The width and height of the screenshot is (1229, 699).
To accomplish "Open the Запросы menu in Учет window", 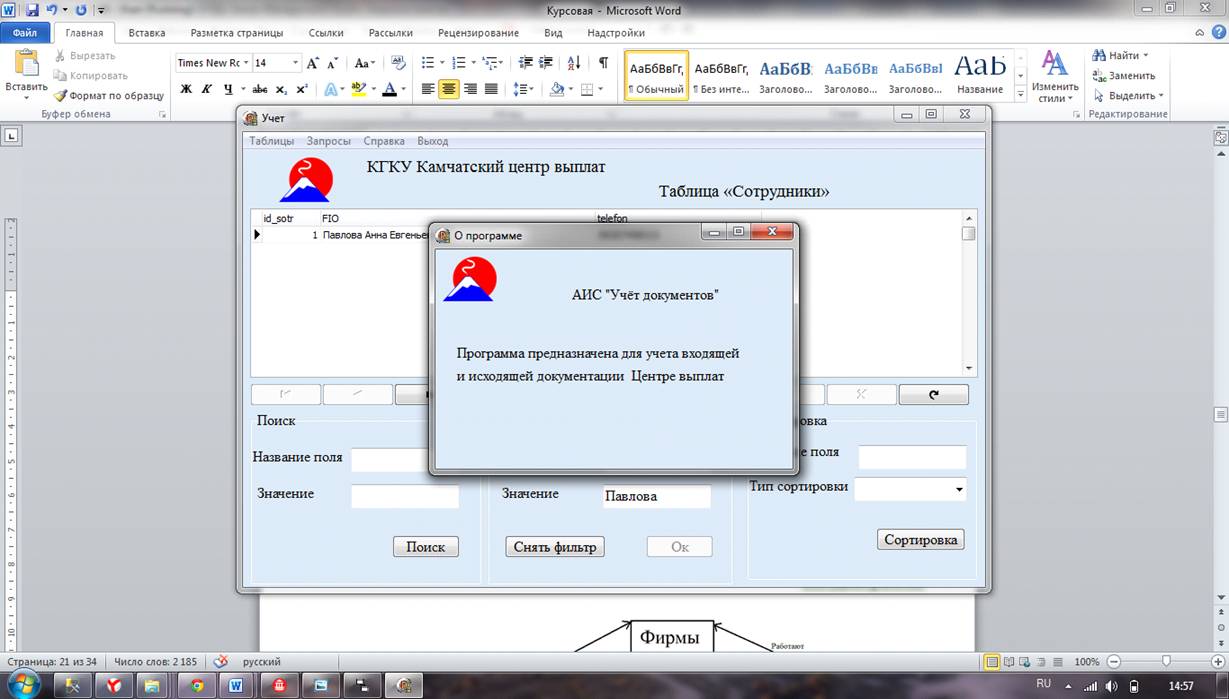I will (x=328, y=141).
